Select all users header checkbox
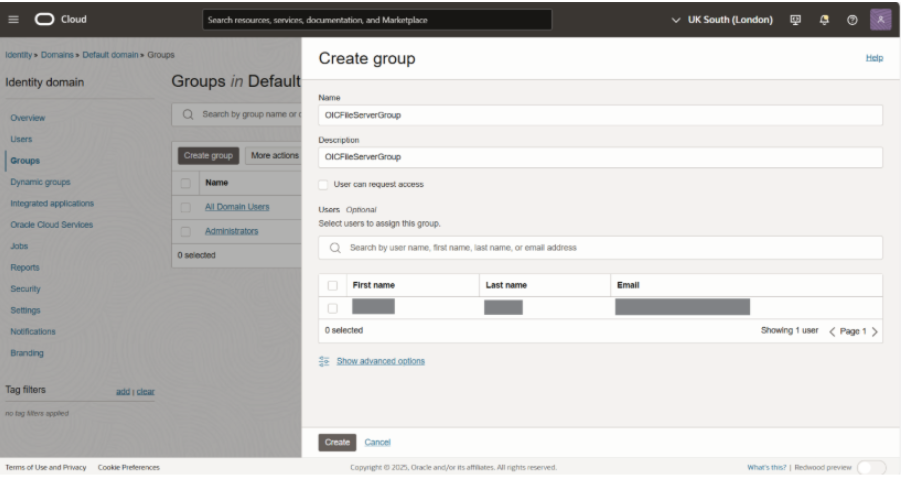The width and height of the screenshot is (909, 485). click(332, 286)
